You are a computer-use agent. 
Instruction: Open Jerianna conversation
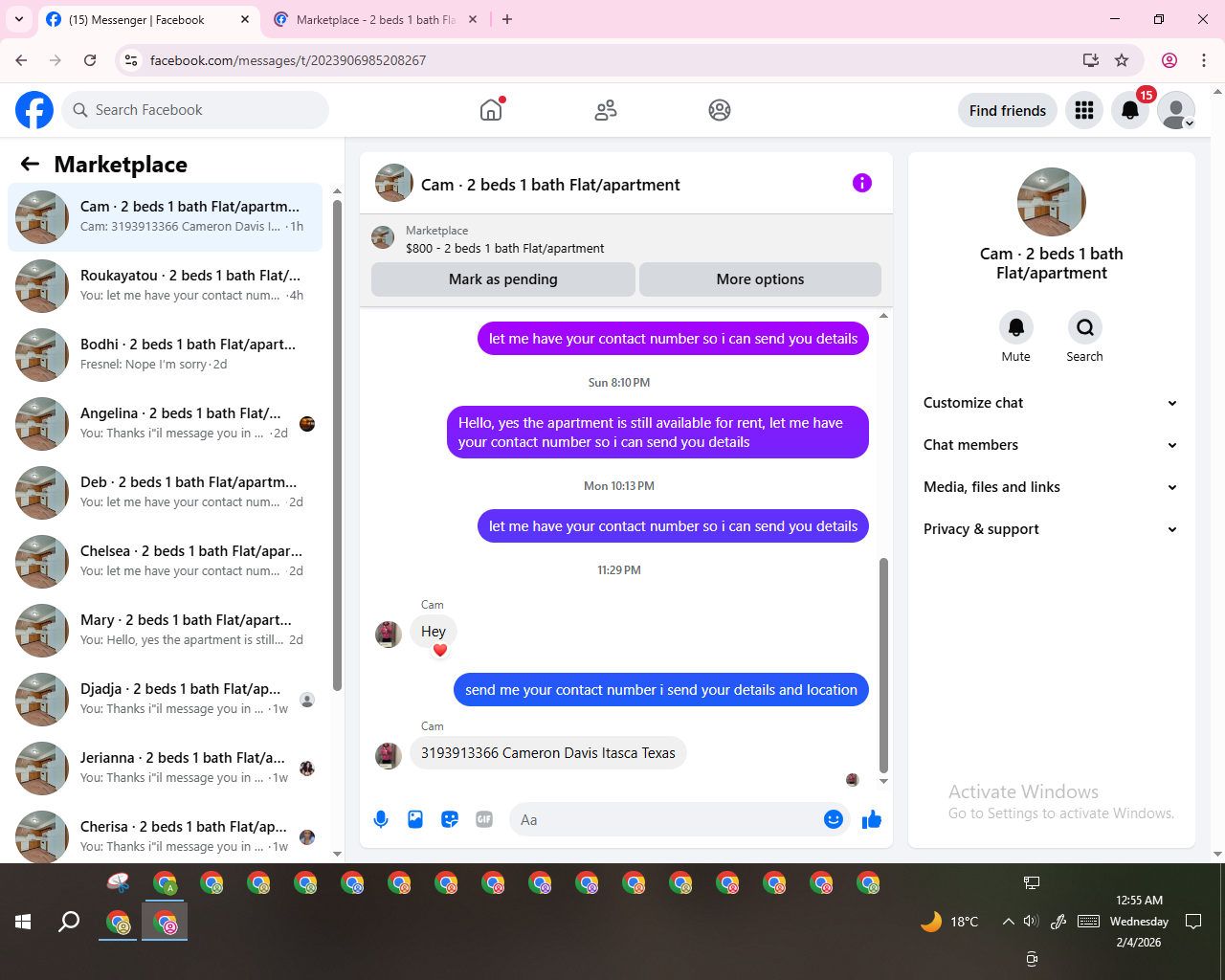click(166, 768)
